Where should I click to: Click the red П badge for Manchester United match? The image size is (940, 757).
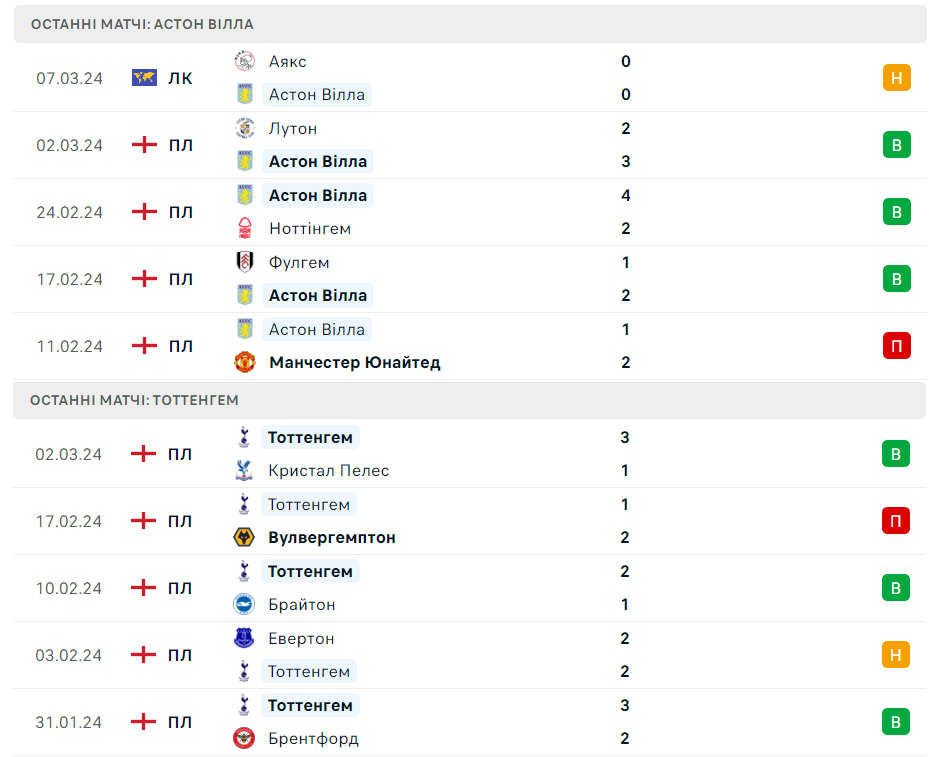point(897,346)
